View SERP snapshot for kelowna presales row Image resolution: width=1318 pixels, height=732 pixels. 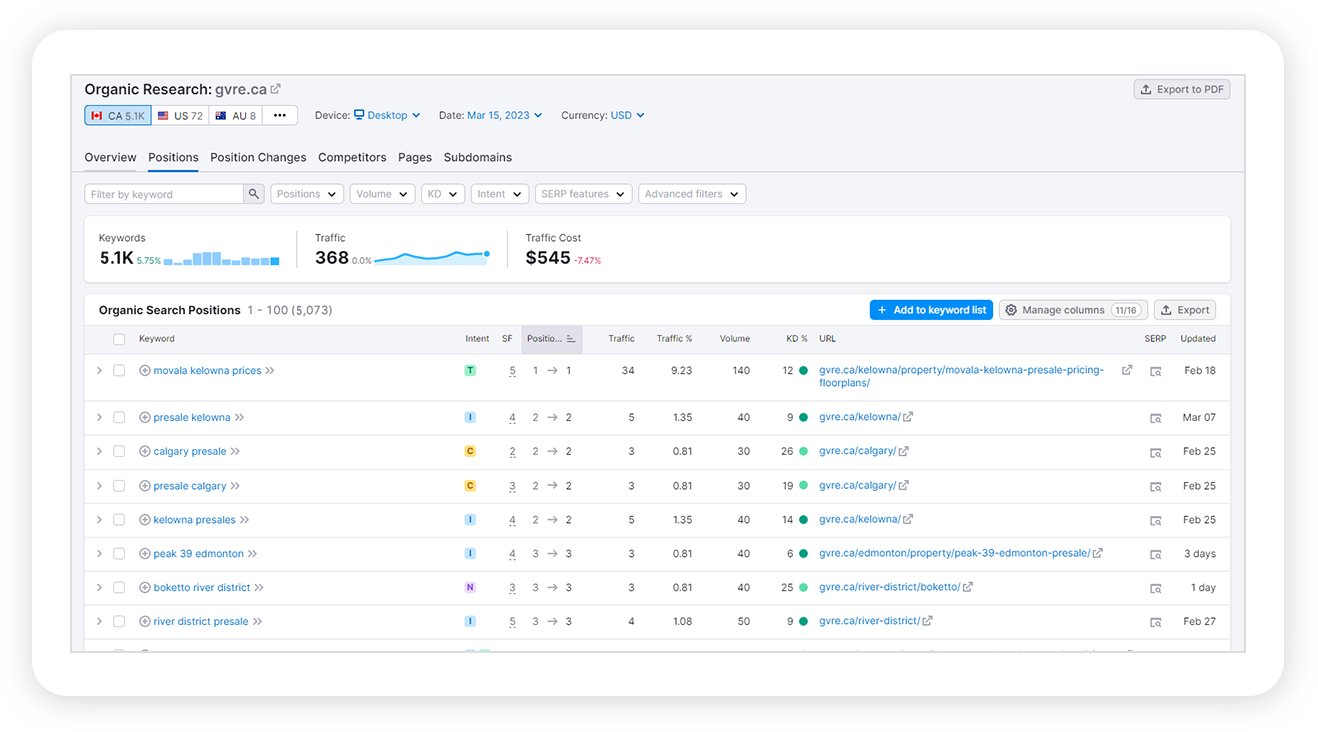click(x=1156, y=520)
